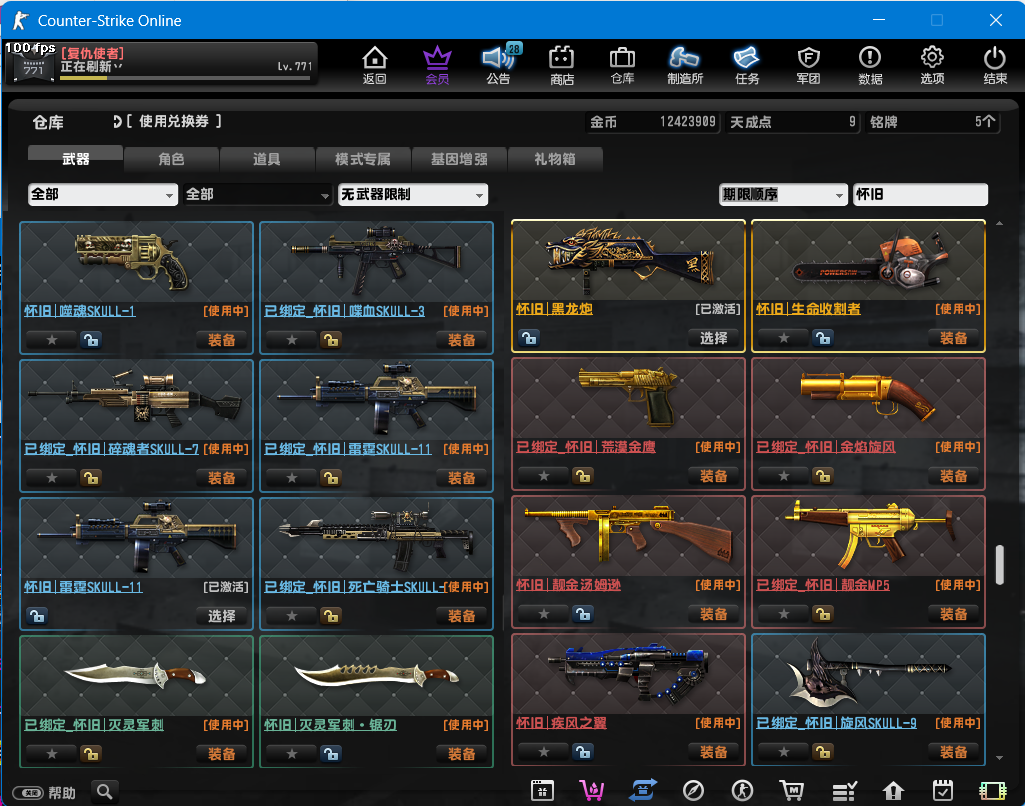The image size is (1025, 806).
Task: Switch to the 武器 tab
Action: 75,158
